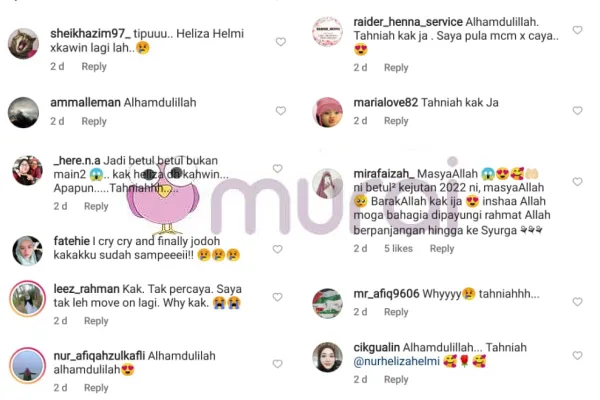The width and height of the screenshot is (600, 400).
Task: Like fatehie's comment about jodoh kakakku
Action: (277, 249)
